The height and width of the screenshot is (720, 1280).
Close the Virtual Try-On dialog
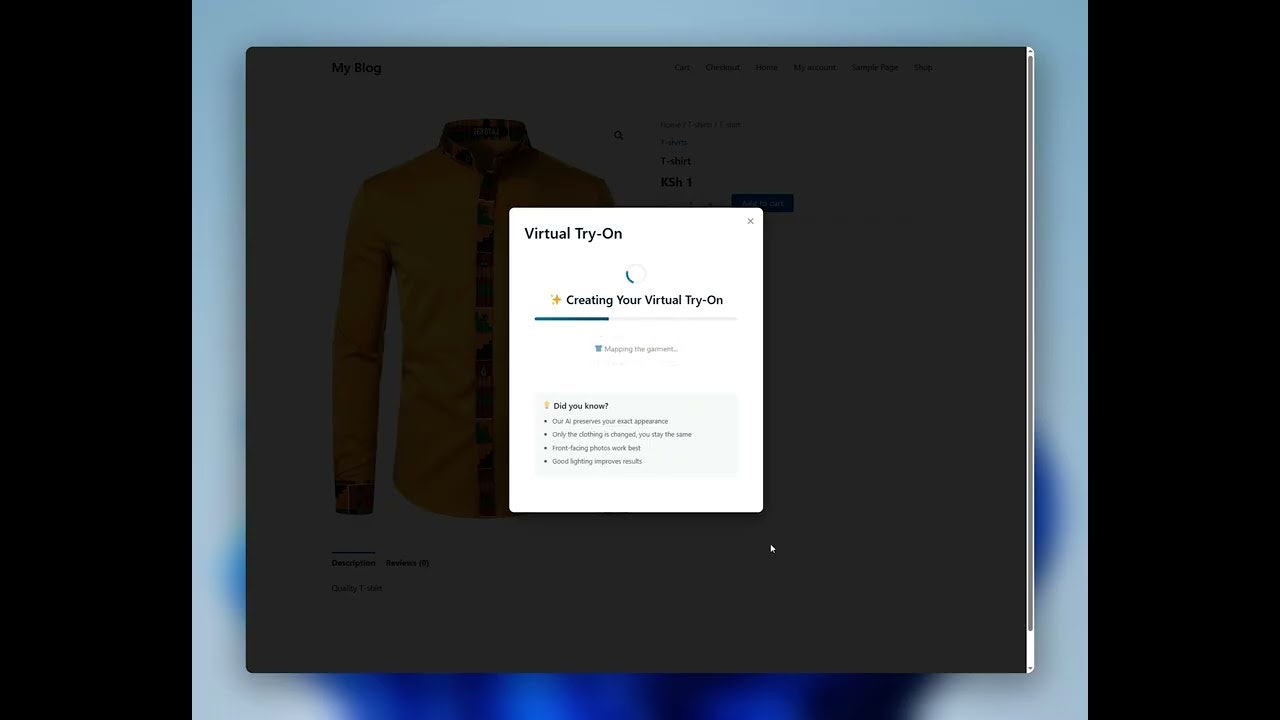pyautogui.click(x=750, y=220)
